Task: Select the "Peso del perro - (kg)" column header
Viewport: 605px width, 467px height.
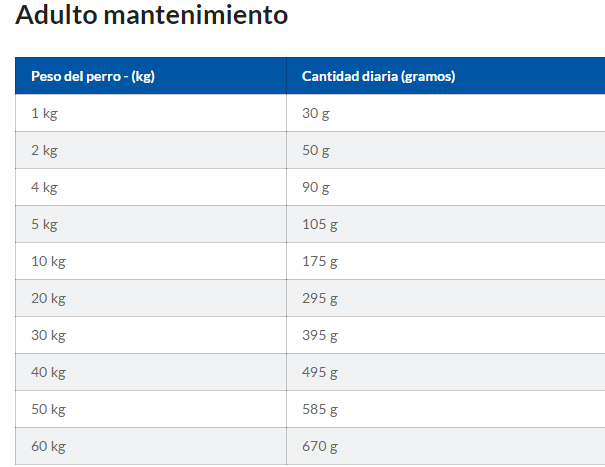Action: 92,76
